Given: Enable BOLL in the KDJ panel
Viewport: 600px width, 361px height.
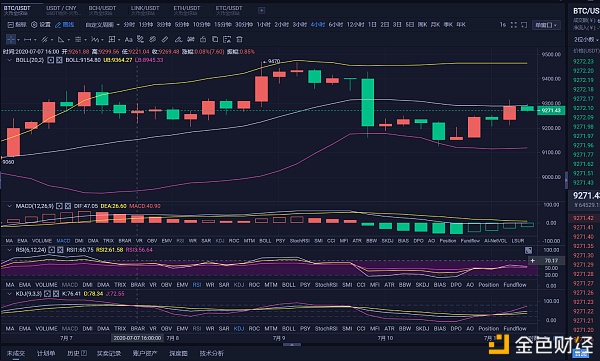Looking at the screenshot, I should tap(289, 328).
